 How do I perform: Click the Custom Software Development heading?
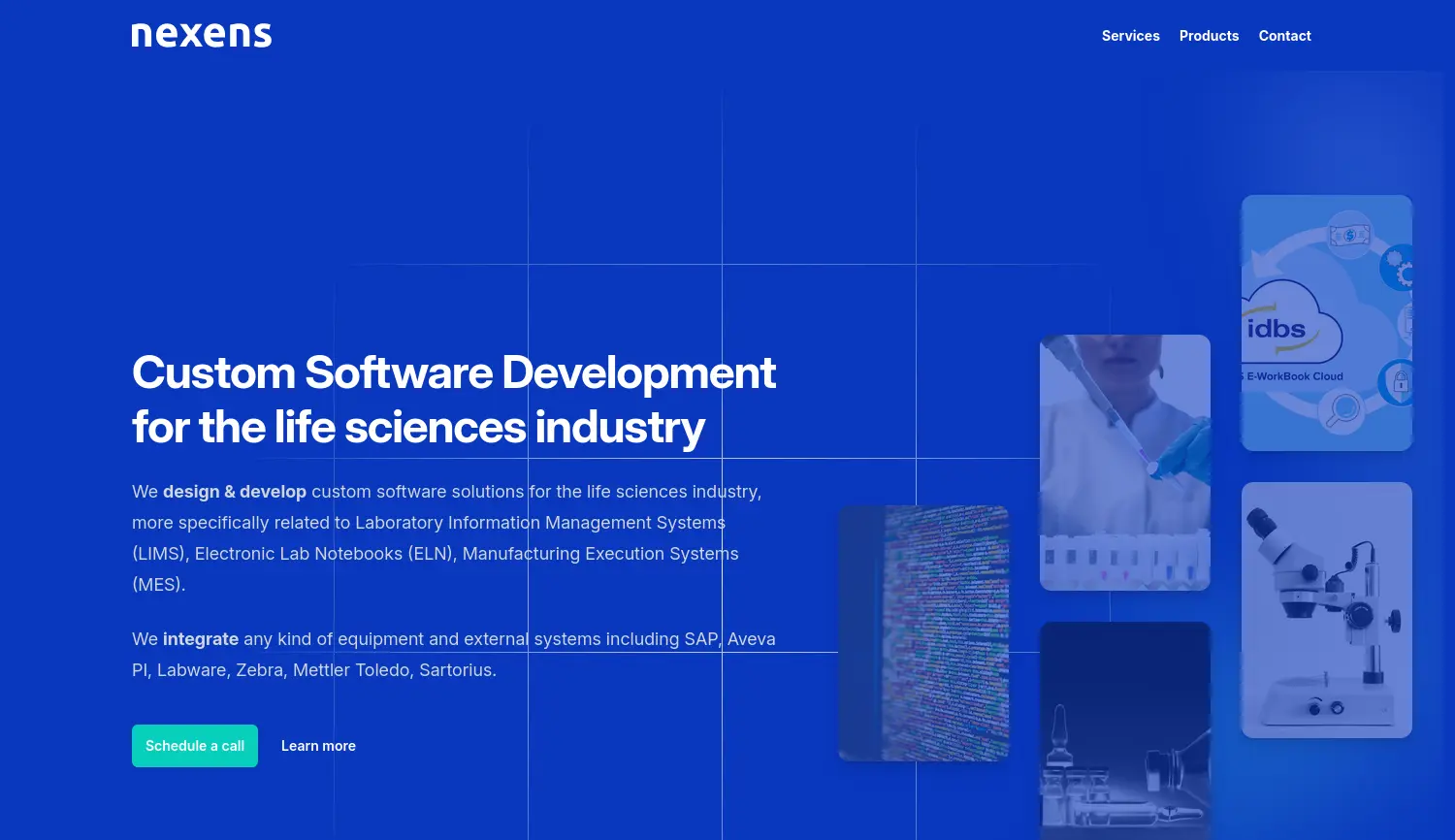tap(454, 399)
